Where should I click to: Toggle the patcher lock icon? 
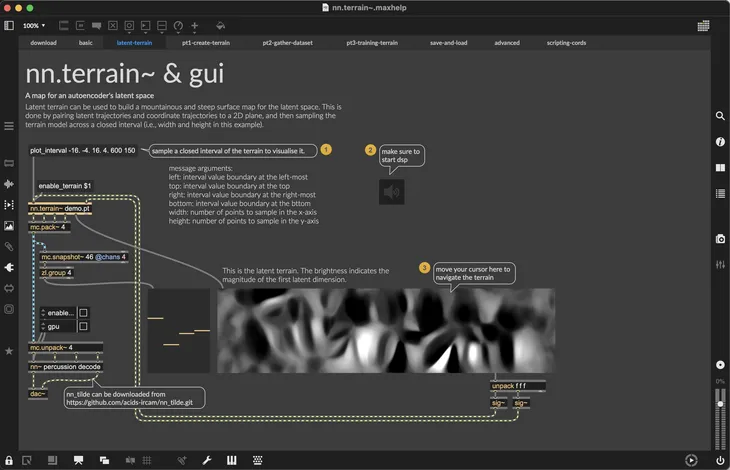[9, 461]
